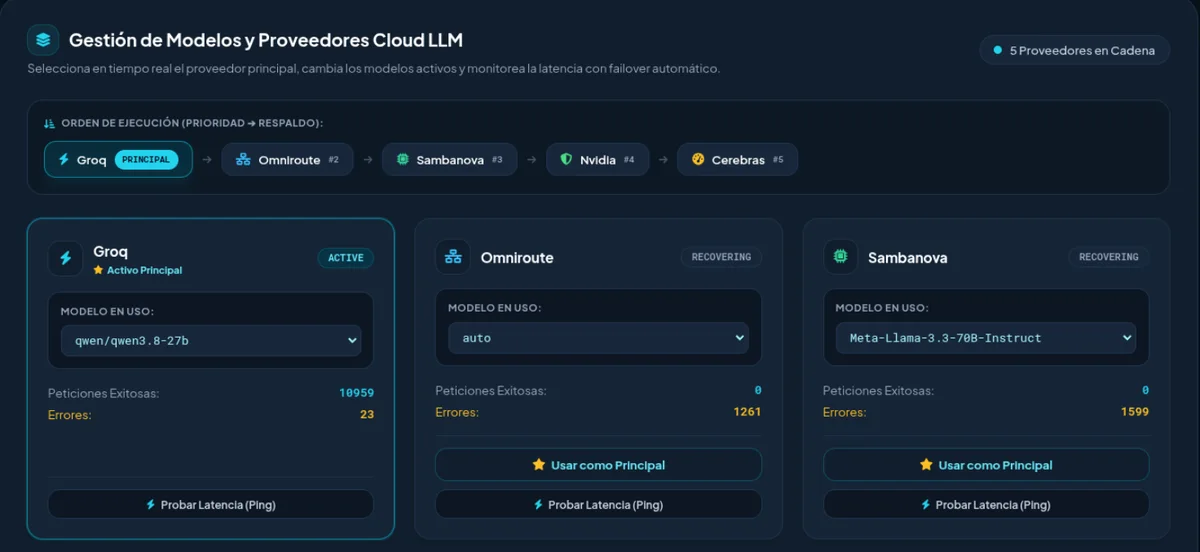The width and height of the screenshot is (1200, 552).
Task: Click Sambanova Peticiones Exitosas value 0
Action: [1146, 391]
